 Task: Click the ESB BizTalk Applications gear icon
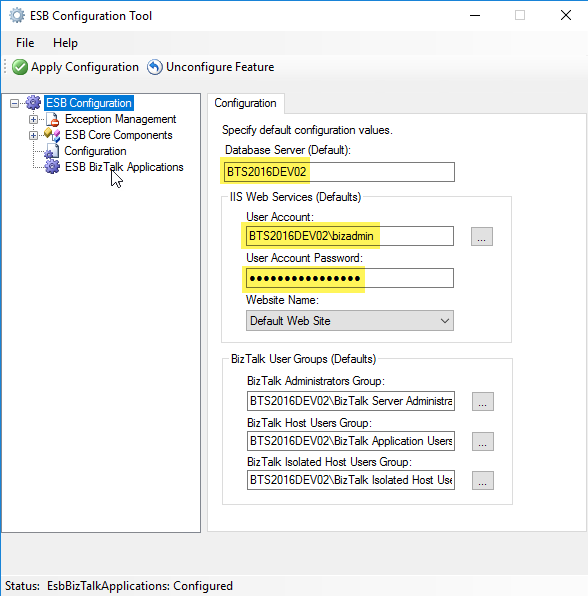pos(52,167)
